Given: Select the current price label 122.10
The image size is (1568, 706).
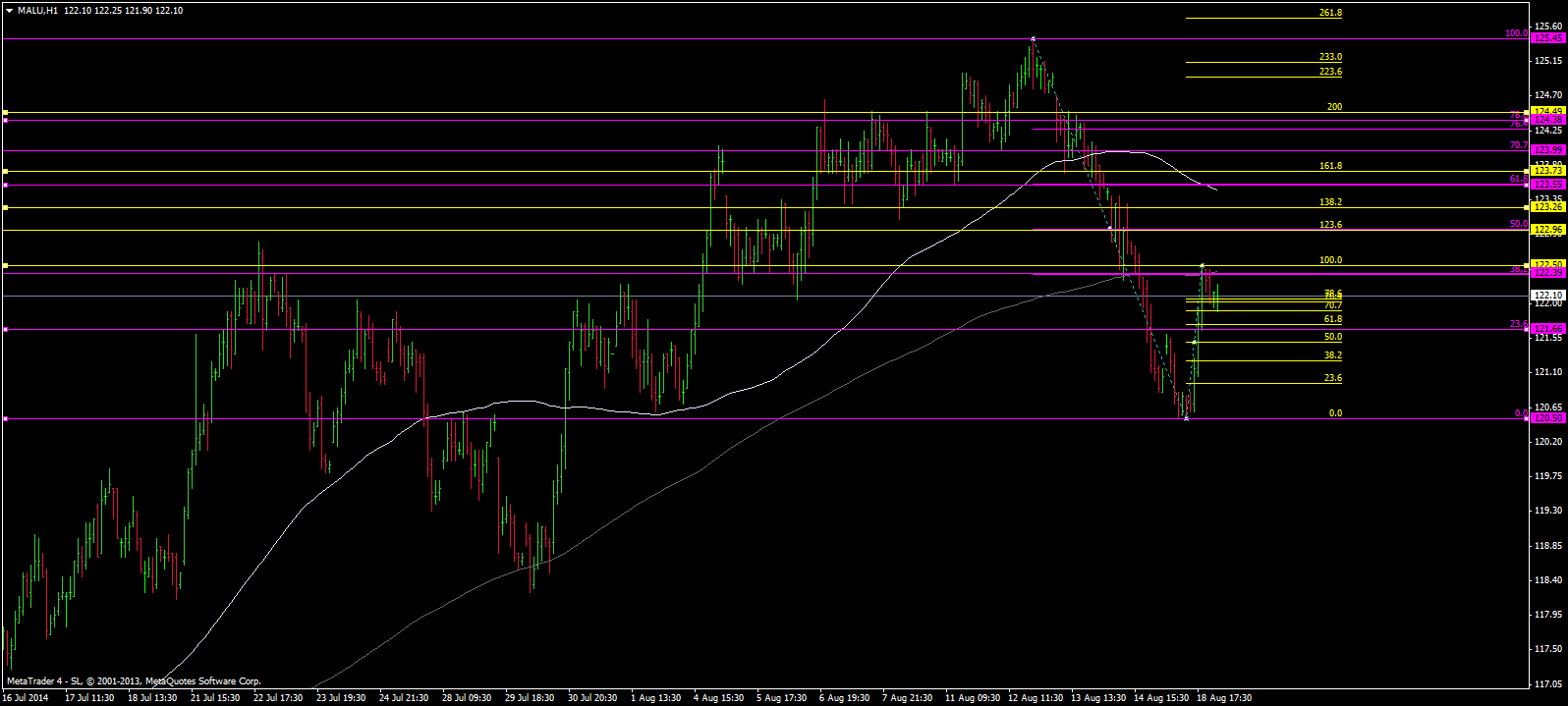Looking at the screenshot, I should [1547, 295].
